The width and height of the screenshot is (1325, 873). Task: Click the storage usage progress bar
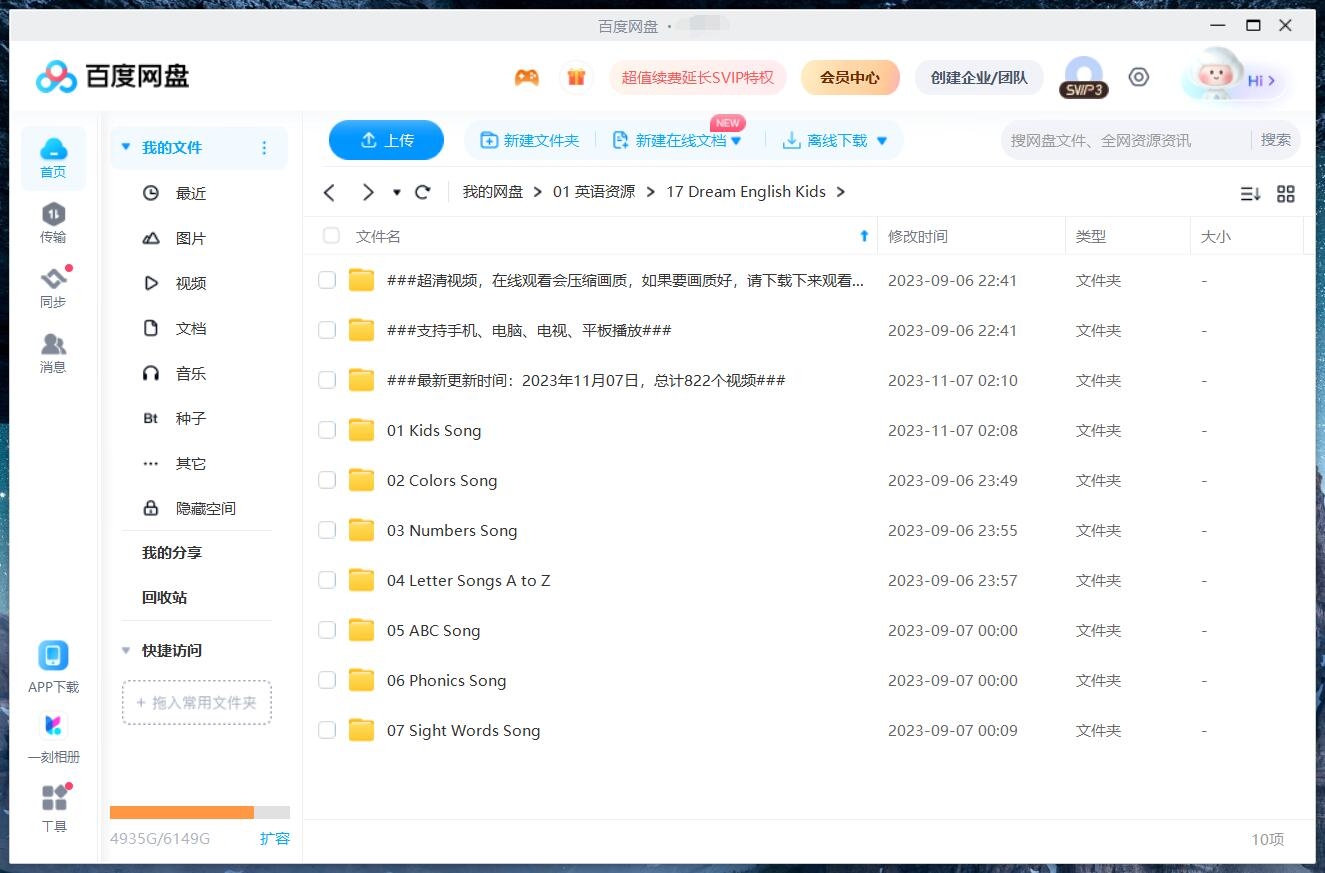coord(199,812)
